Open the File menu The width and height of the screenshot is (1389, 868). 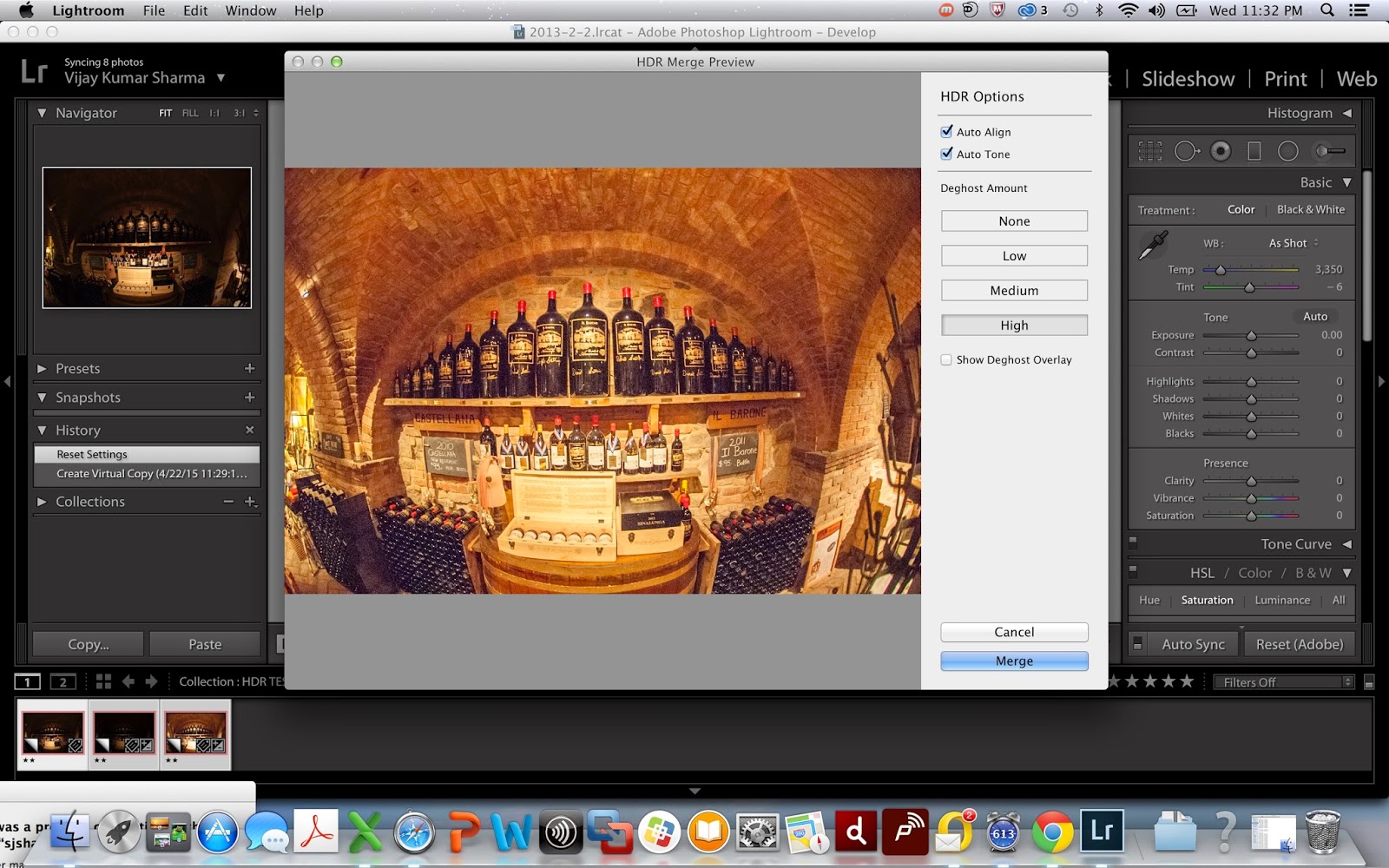click(154, 10)
